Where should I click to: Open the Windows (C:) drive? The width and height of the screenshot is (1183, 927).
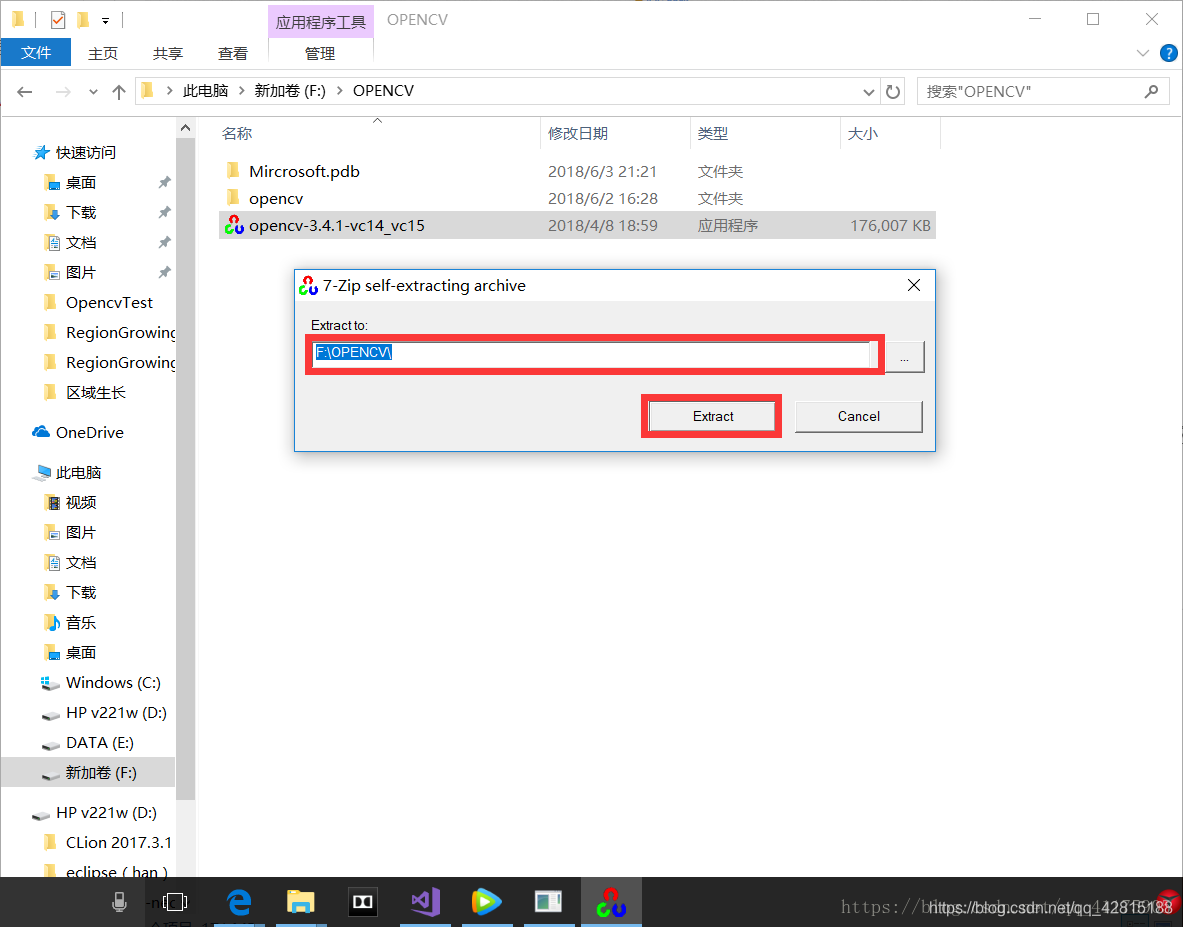113,683
